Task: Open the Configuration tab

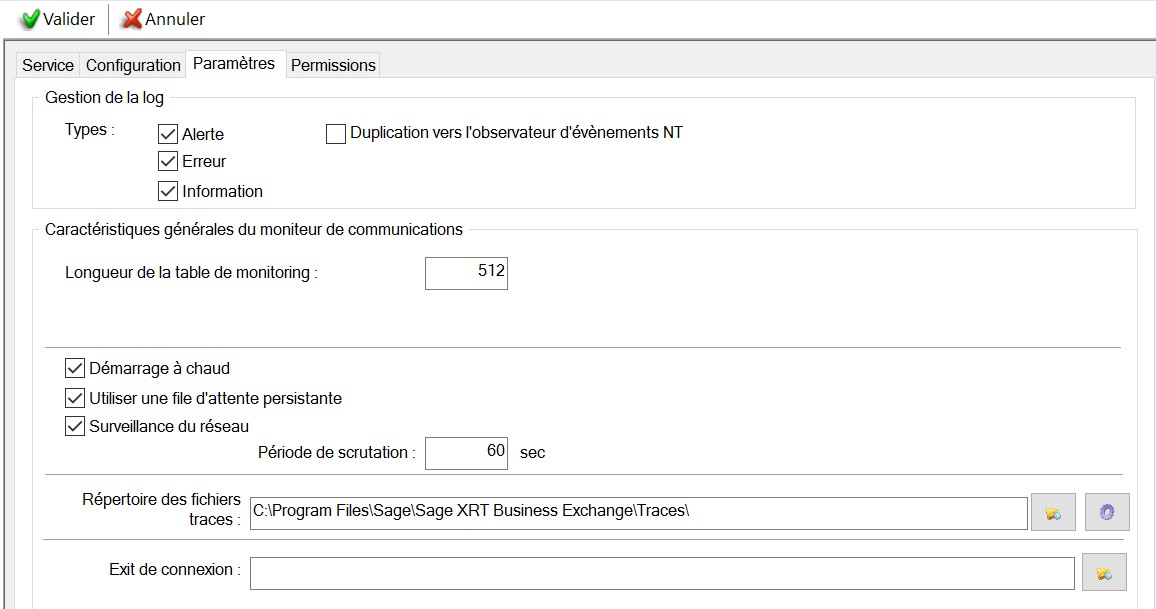Action: point(133,65)
